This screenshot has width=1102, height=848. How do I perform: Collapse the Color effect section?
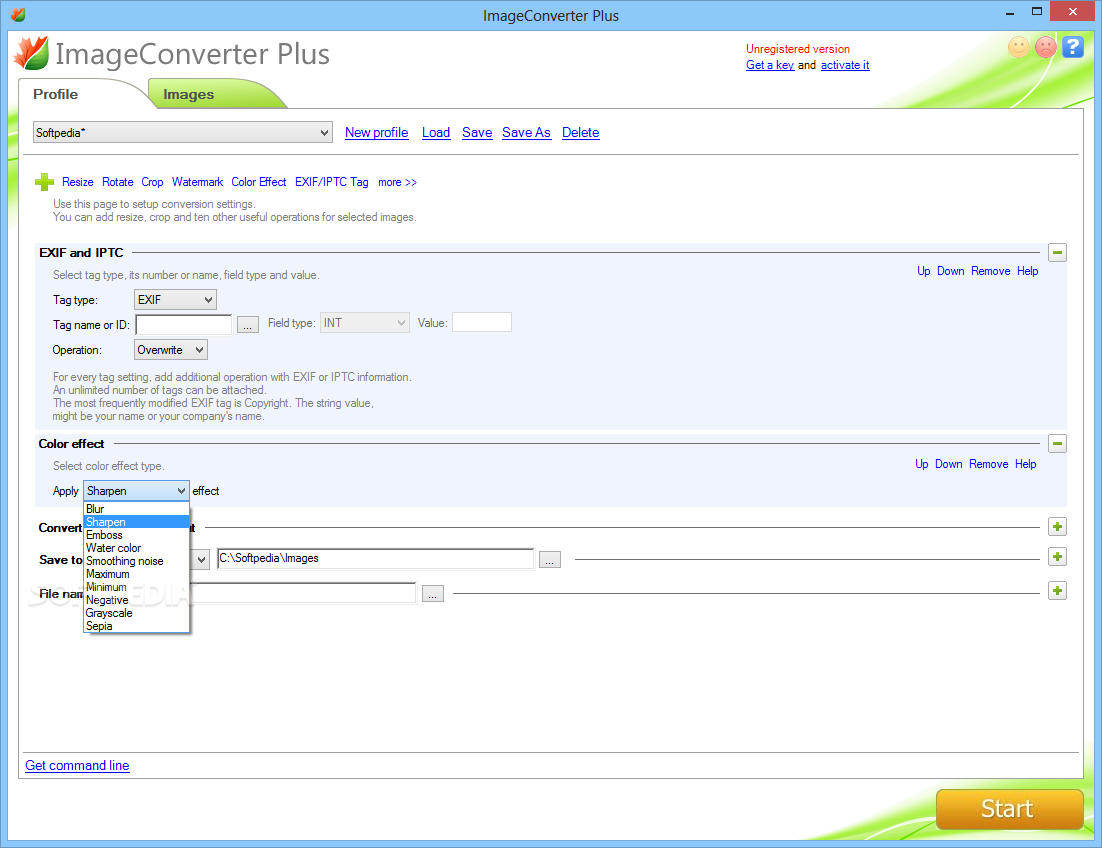pos(1057,443)
